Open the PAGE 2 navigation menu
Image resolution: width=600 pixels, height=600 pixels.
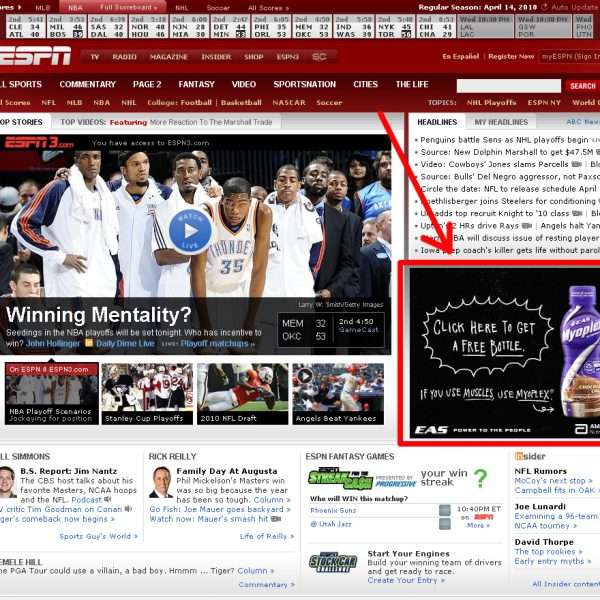coord(147,85)
